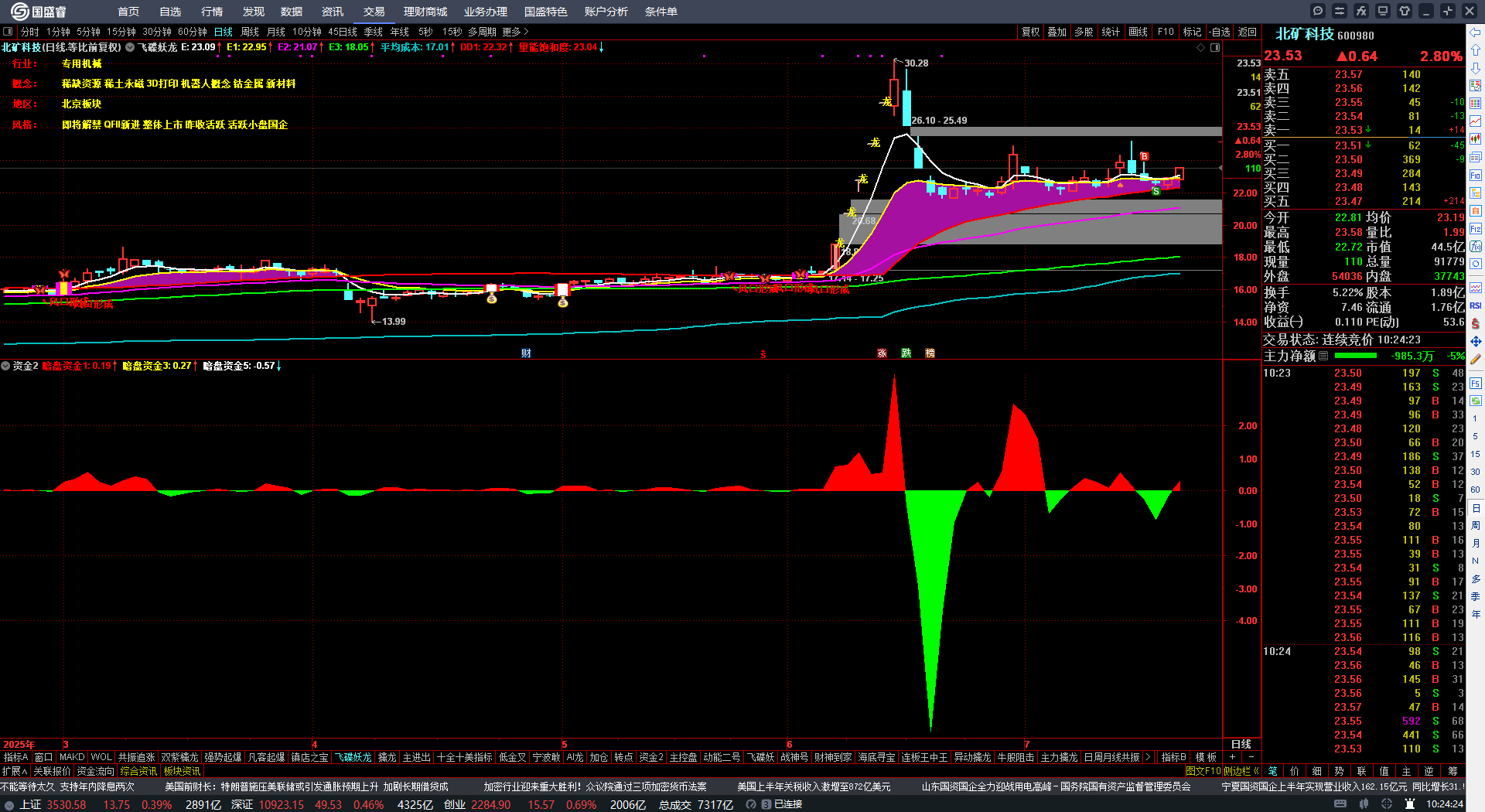This screenshot has width=1485, height=812.
Task: Click the white chess rook icon in status bar
Action: coord(1410,804)
